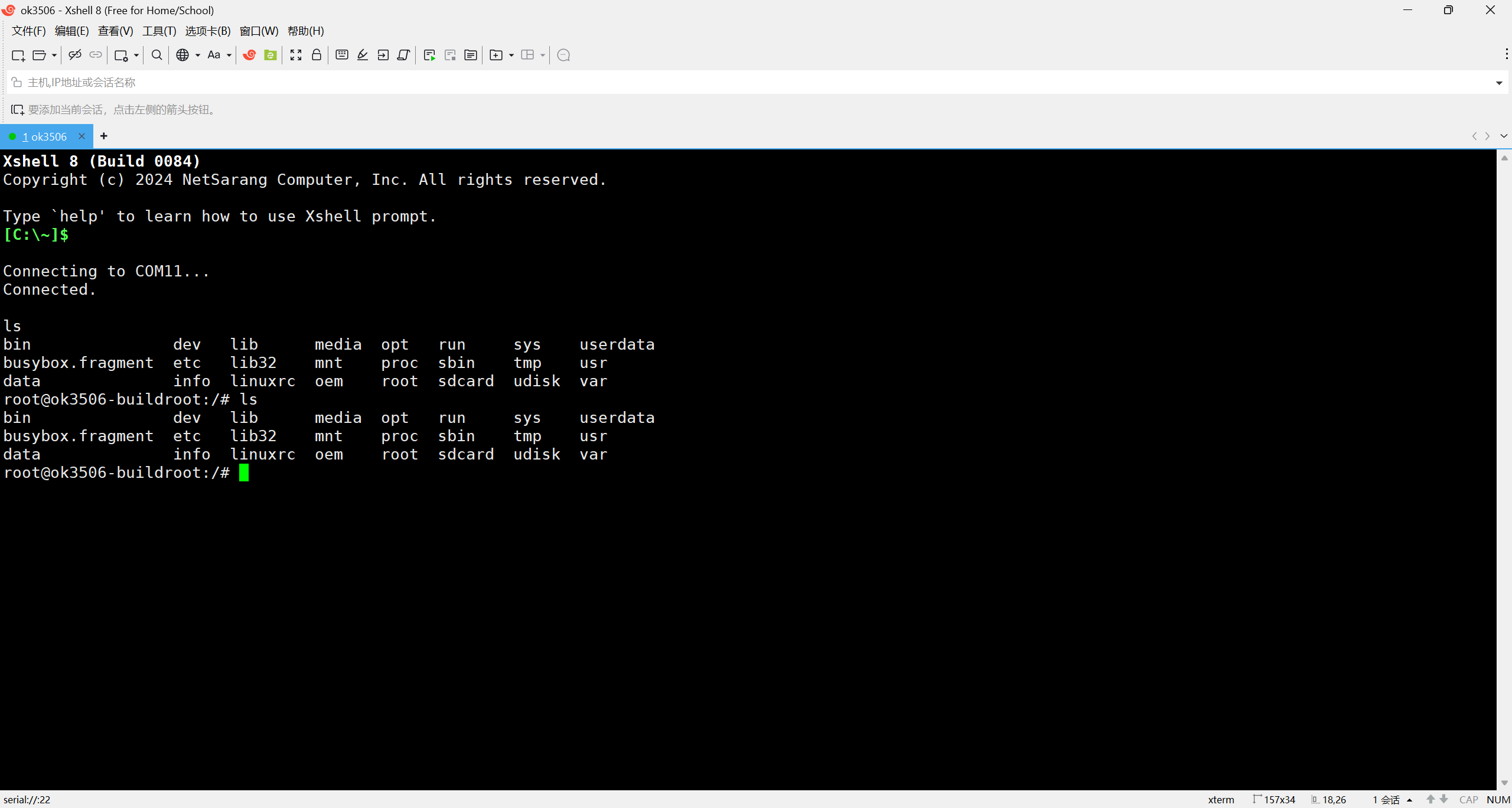The width and height of the screenshot is (1512, 808).
Task: Expand the encoding globe dropdown arrow
Action: click(x=198, y=55)
